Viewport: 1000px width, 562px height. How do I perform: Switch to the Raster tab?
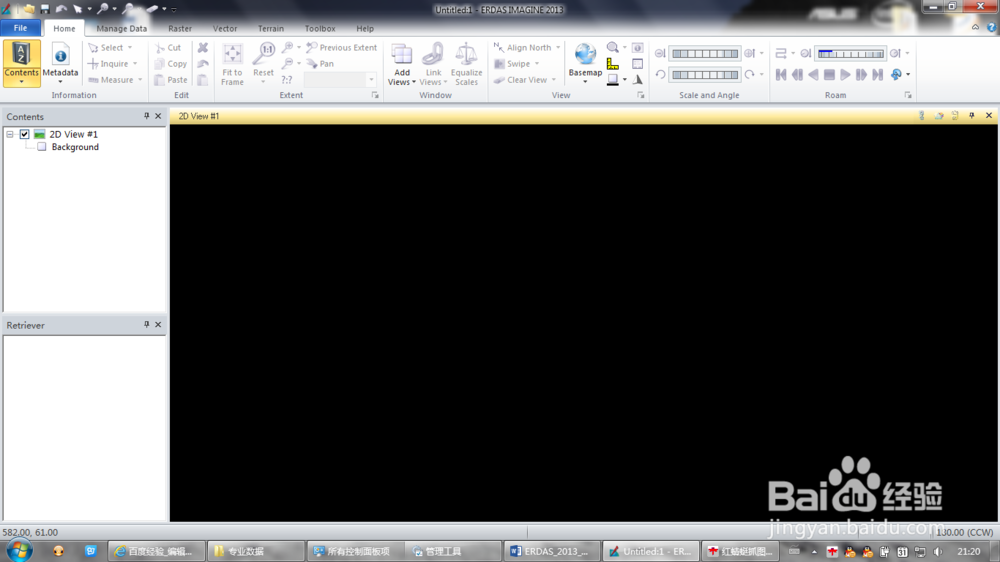180,28
